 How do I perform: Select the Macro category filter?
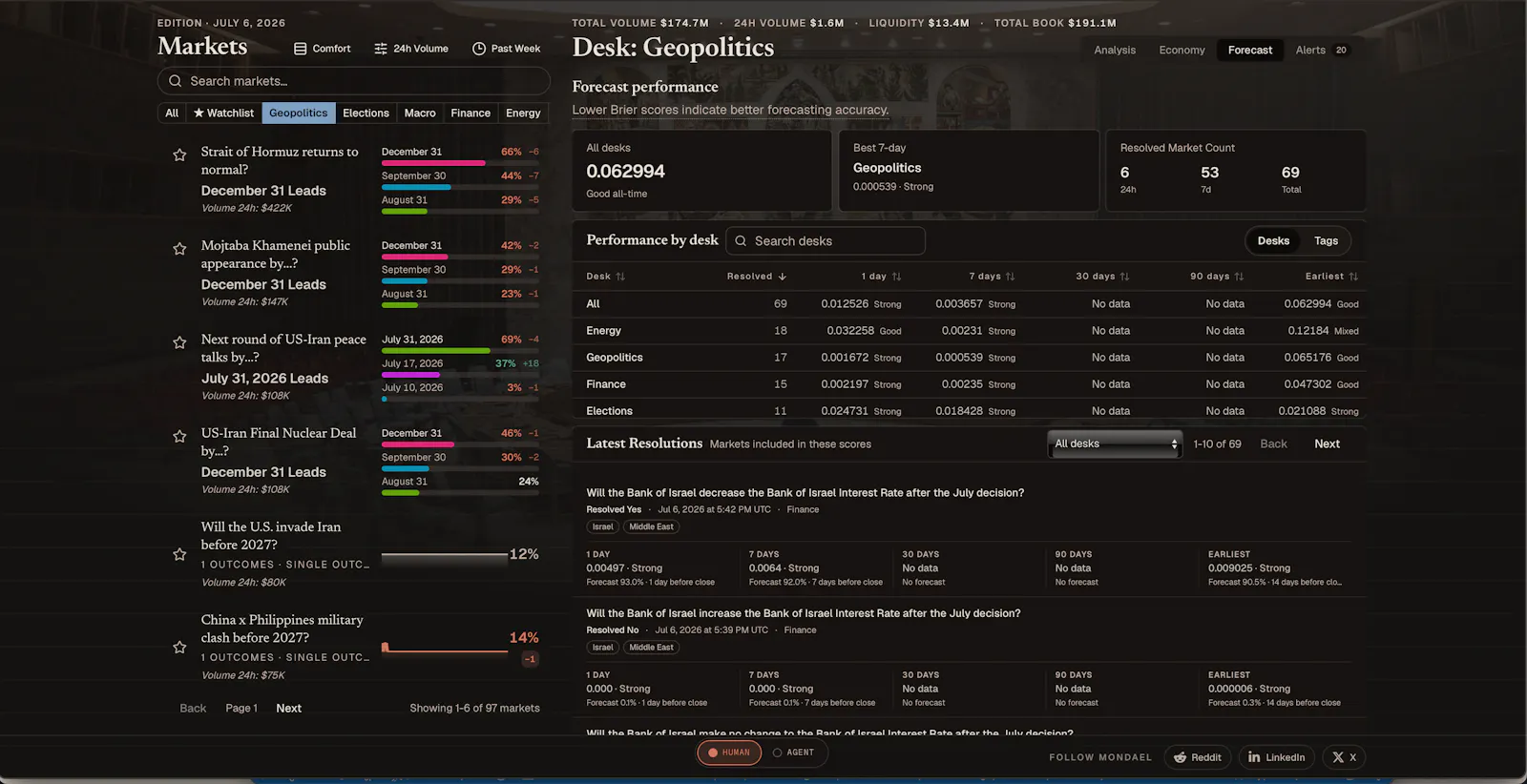pos(420,113)
